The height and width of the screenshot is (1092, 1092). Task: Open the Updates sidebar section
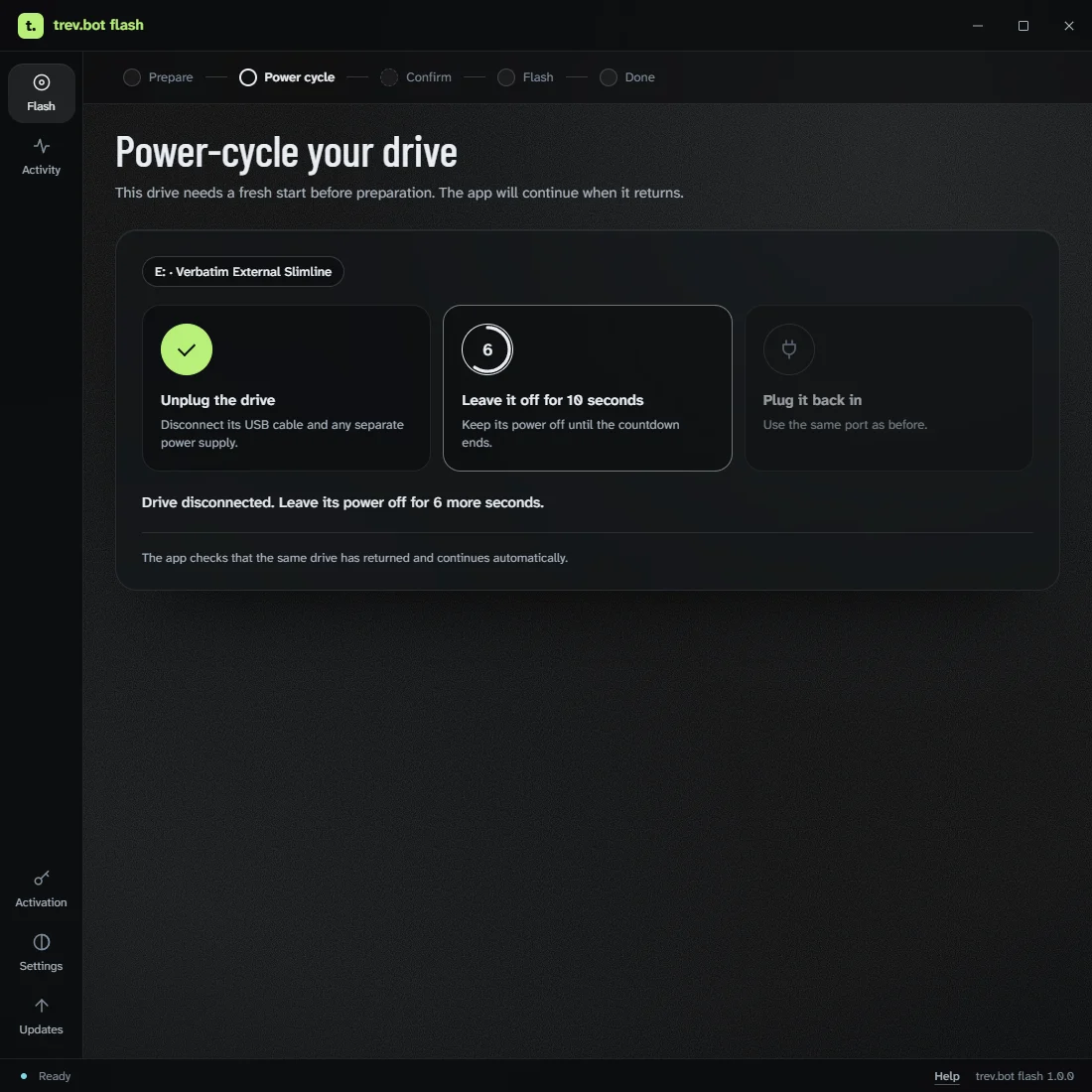[x=41, y=1017]
